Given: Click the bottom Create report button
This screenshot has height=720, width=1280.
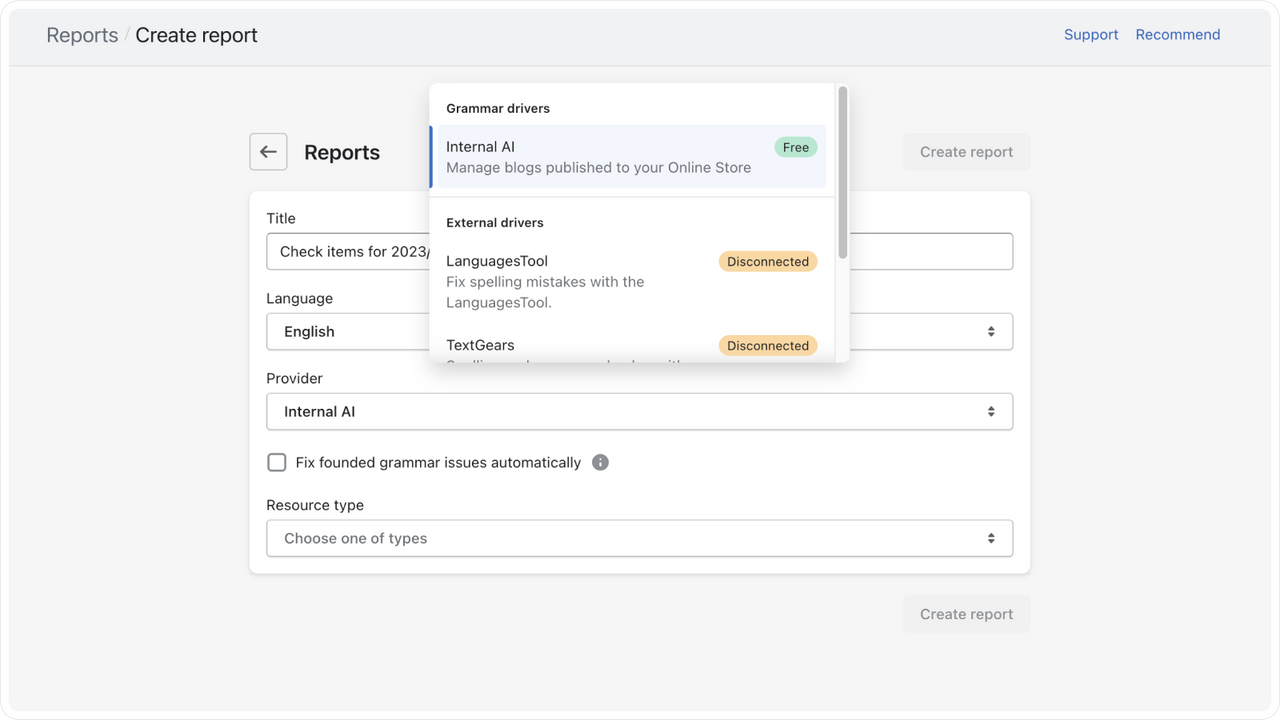Looking at the screenshot, I should [x=966, y=613].
